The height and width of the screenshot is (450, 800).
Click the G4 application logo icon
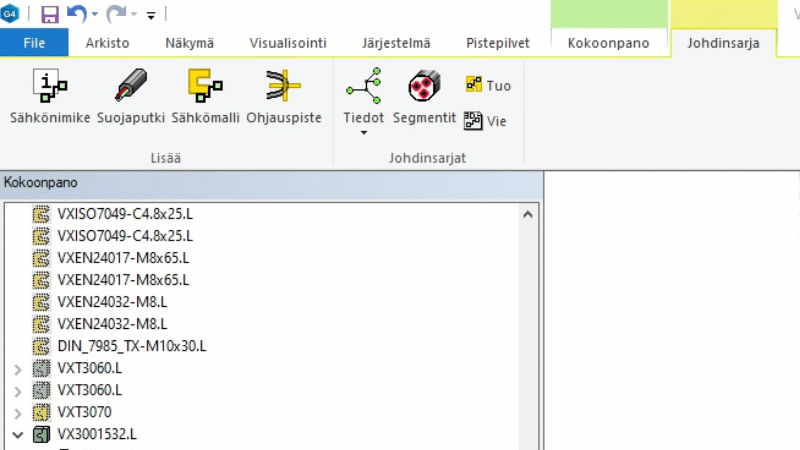[x=10, y=13]
